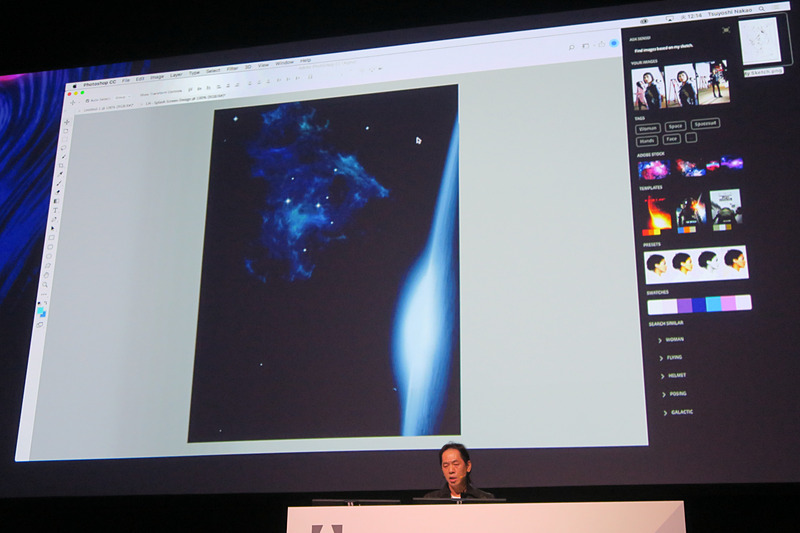Click the Photoshop search magnifier icon
The image size is (800, 533).
[572, 47]
